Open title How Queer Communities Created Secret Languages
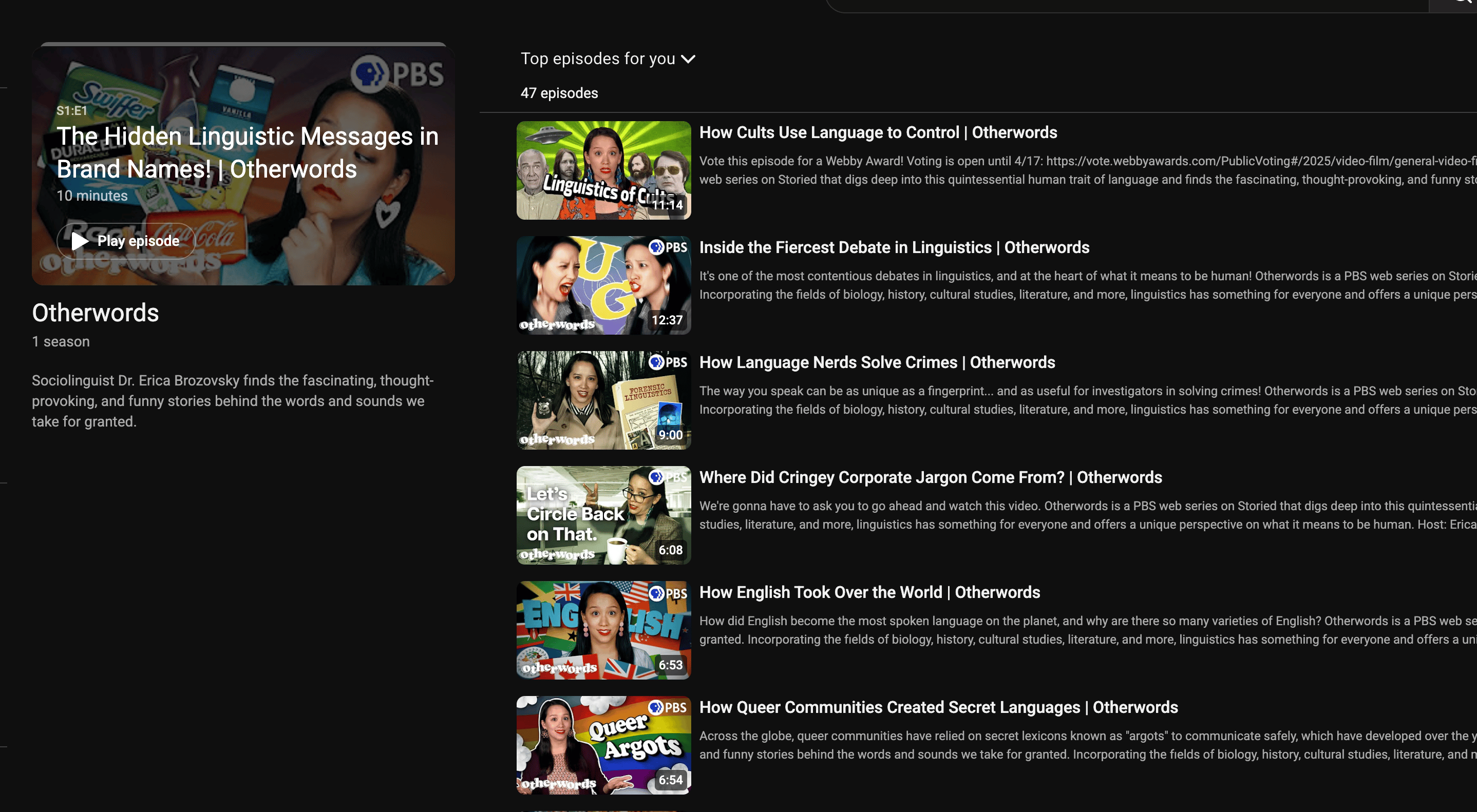This screenshot has height=812, width=1477. point(938,708)
